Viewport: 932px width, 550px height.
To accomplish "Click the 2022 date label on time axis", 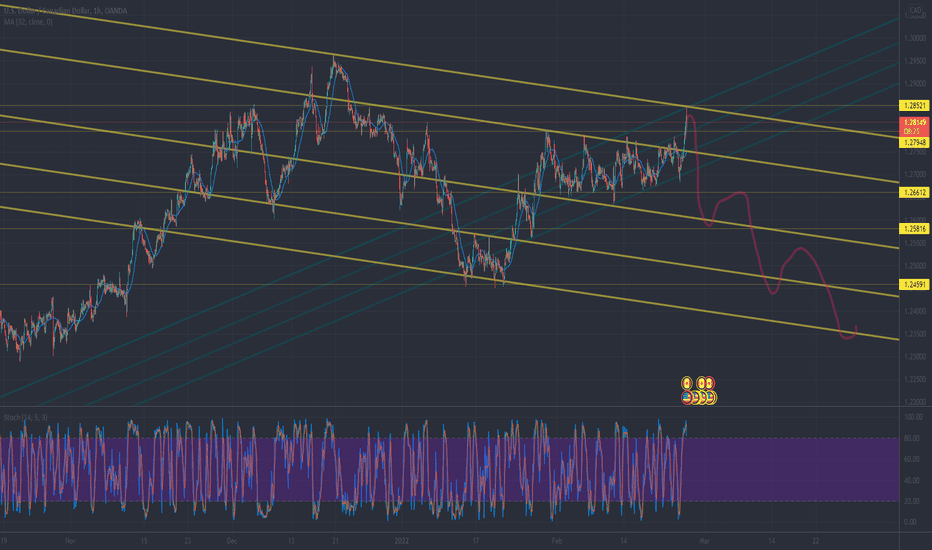I will (x=402, y=541).
